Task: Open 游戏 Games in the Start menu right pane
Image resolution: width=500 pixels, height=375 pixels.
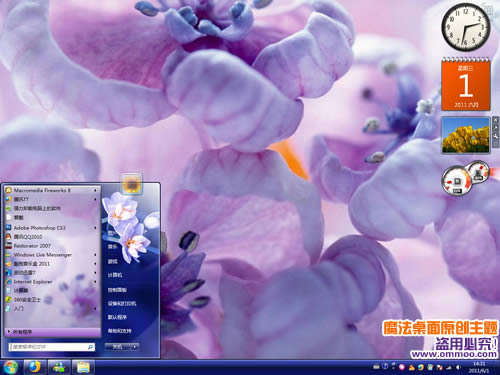Action: tap(112, 261)
